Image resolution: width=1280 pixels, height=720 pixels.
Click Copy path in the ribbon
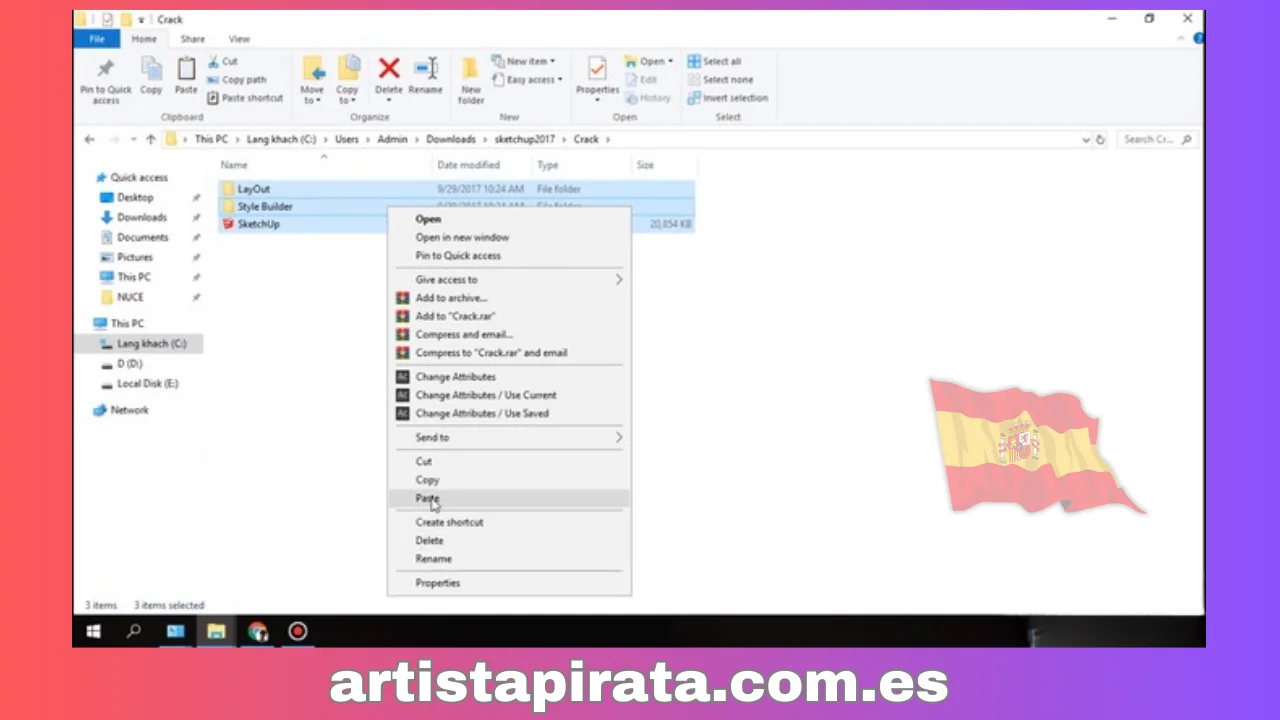(x=237, y=80)
